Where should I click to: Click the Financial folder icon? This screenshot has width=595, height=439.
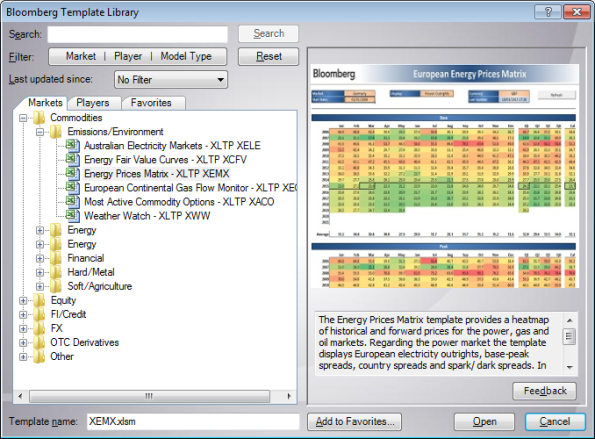pyautogui.click(x=56, y=258)
